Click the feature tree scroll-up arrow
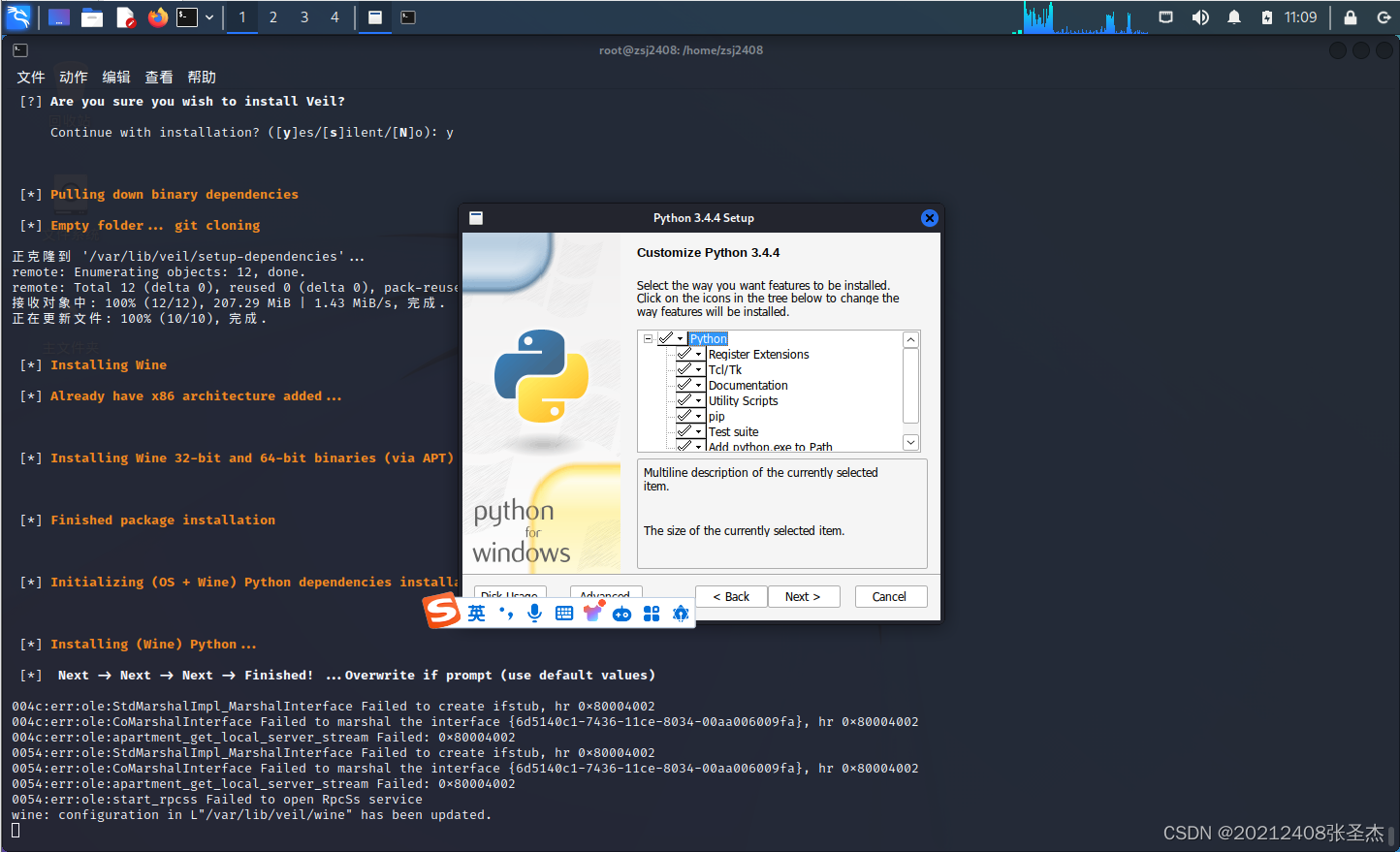The width and height of the screenshot is (1400, 852). click(x=910, y=339)
